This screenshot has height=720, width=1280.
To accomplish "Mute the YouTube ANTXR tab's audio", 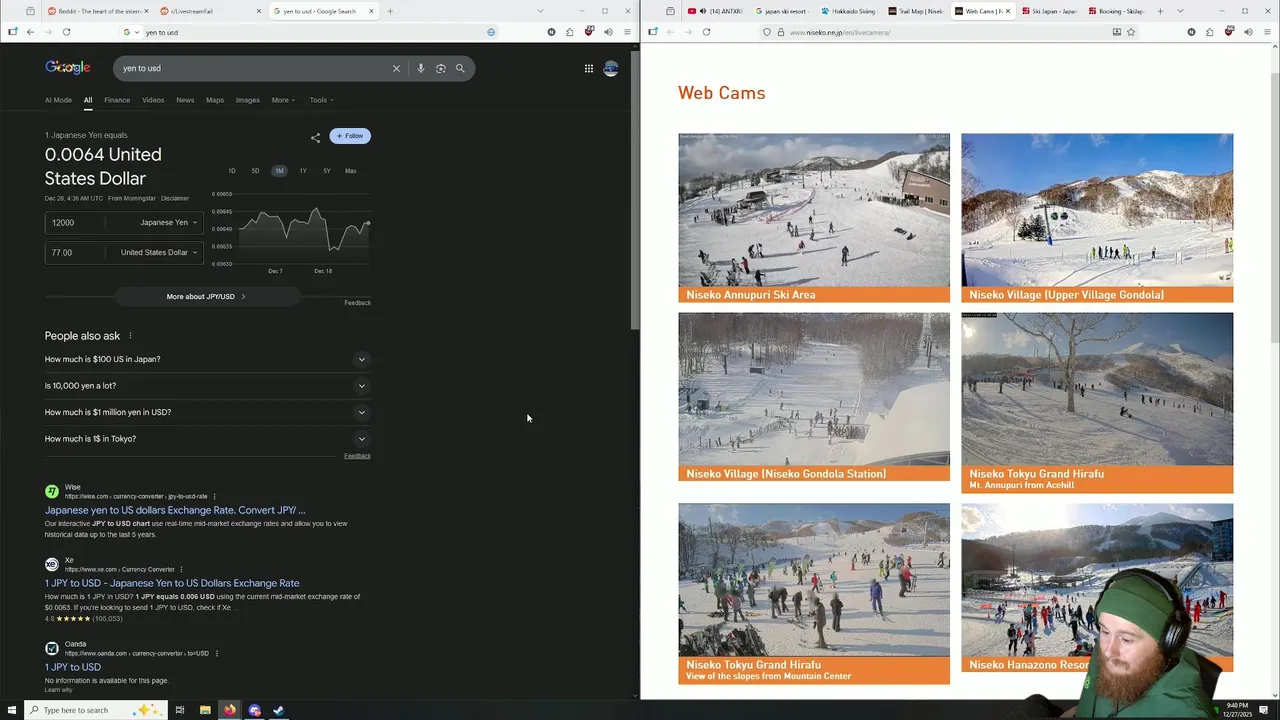I will click(x=703, y=11).
